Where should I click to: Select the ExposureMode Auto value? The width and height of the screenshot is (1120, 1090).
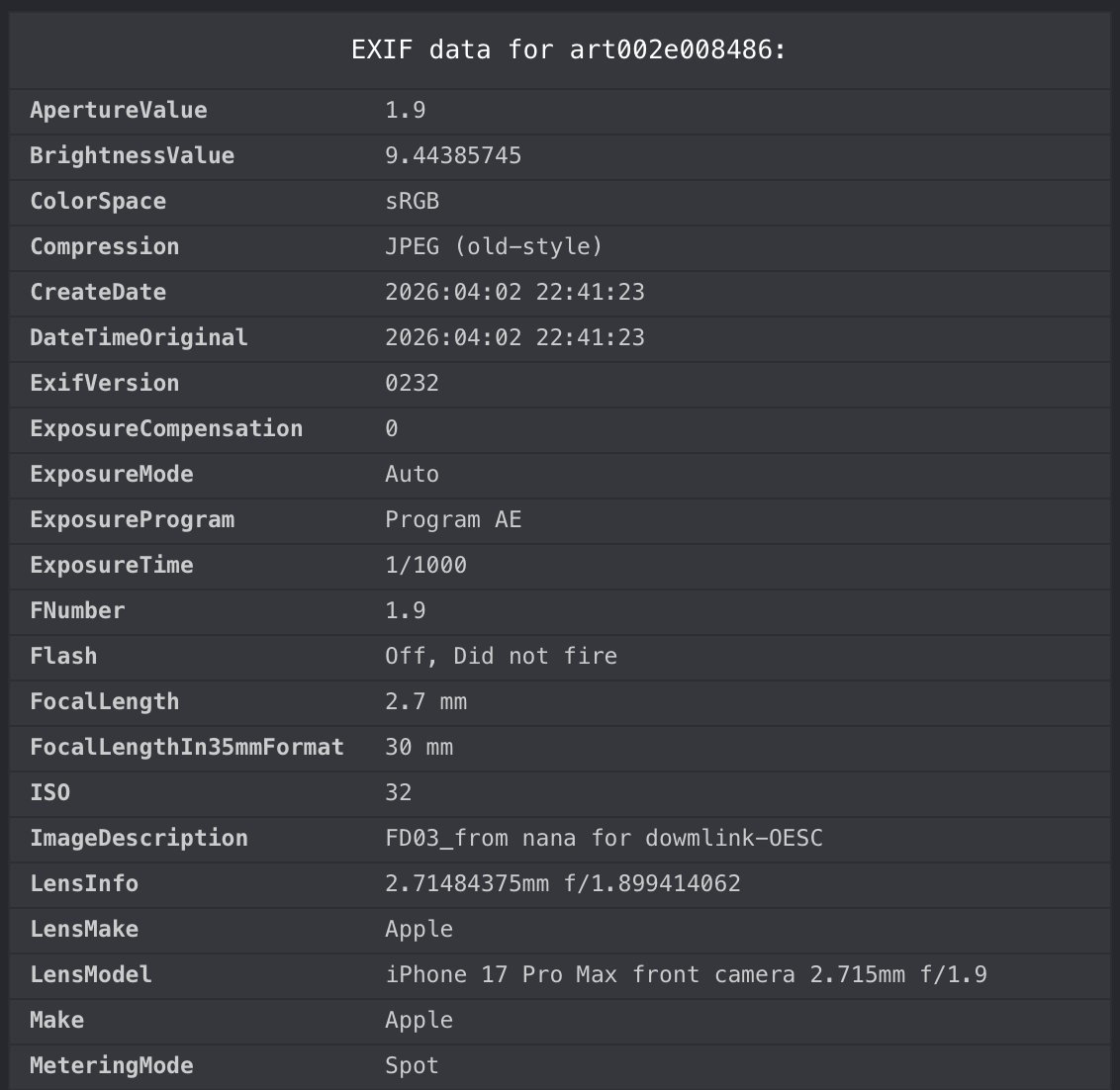[412, 474]
